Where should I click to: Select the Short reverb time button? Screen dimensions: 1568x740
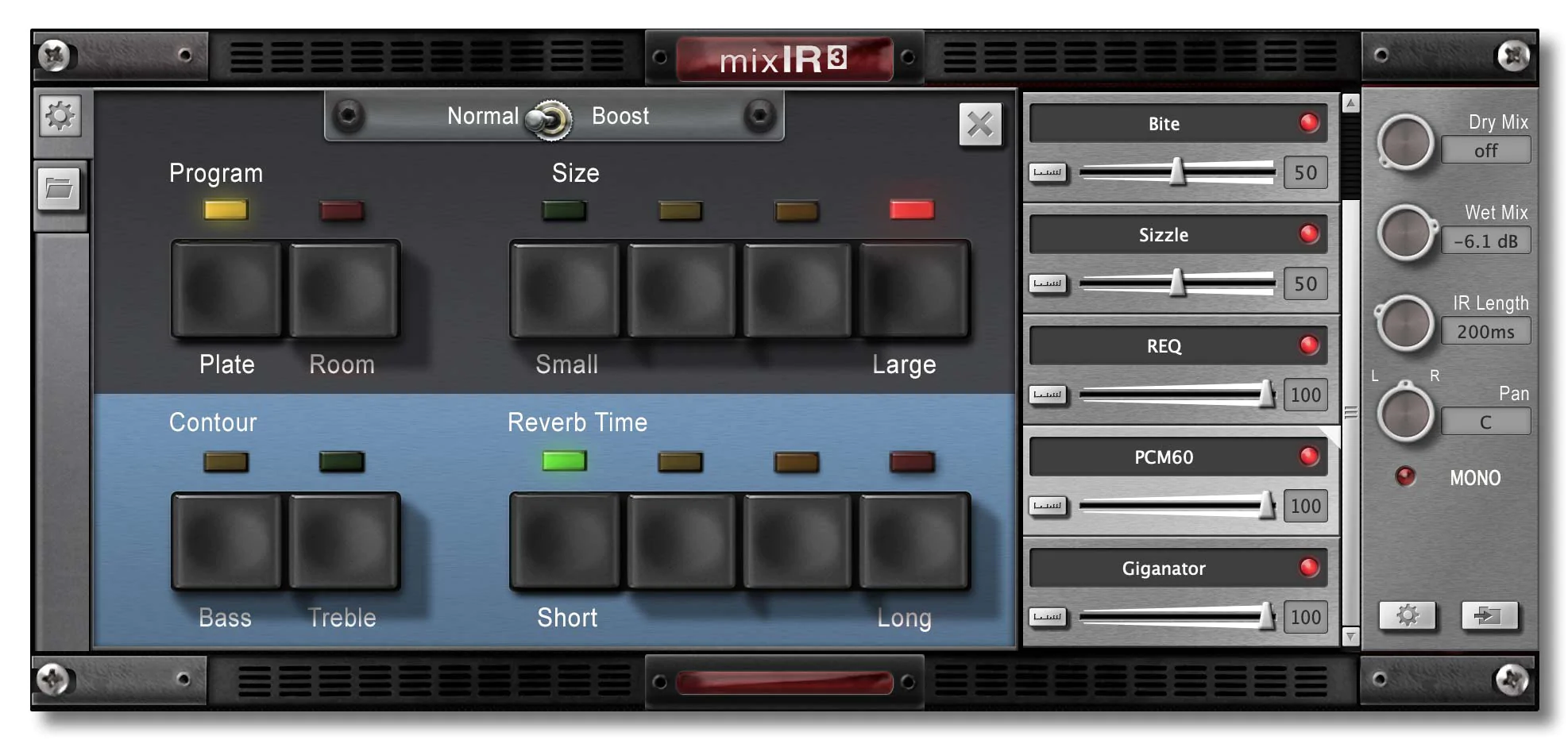[565, 542]
